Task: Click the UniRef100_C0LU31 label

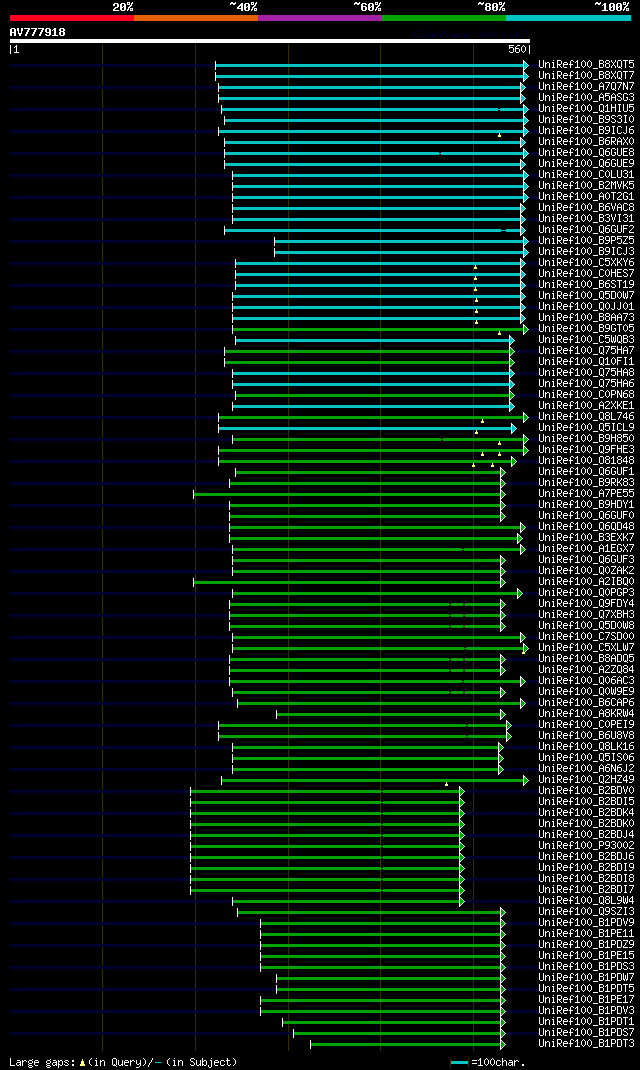Action: click(586, 175)
